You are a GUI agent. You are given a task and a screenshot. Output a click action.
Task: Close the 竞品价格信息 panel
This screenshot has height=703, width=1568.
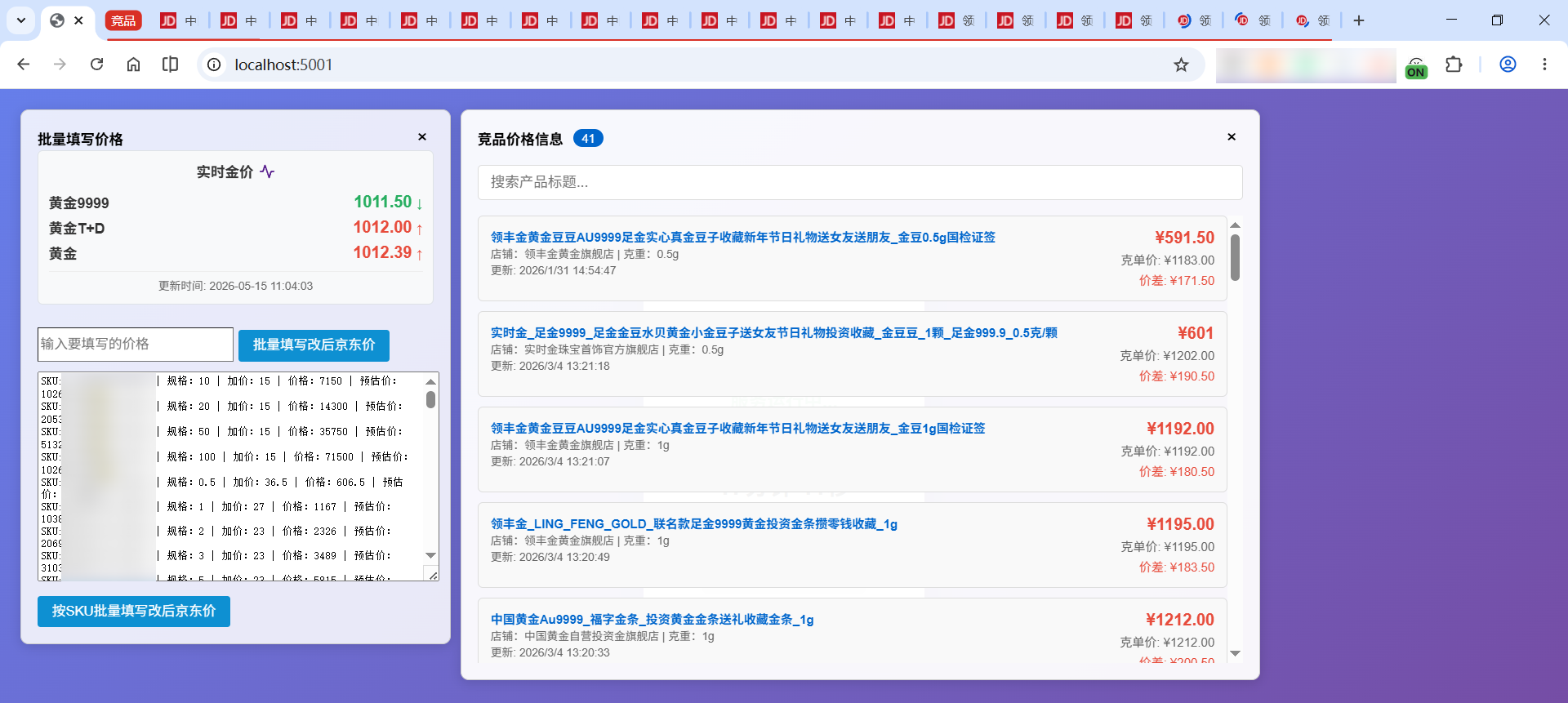point(1232,137)
